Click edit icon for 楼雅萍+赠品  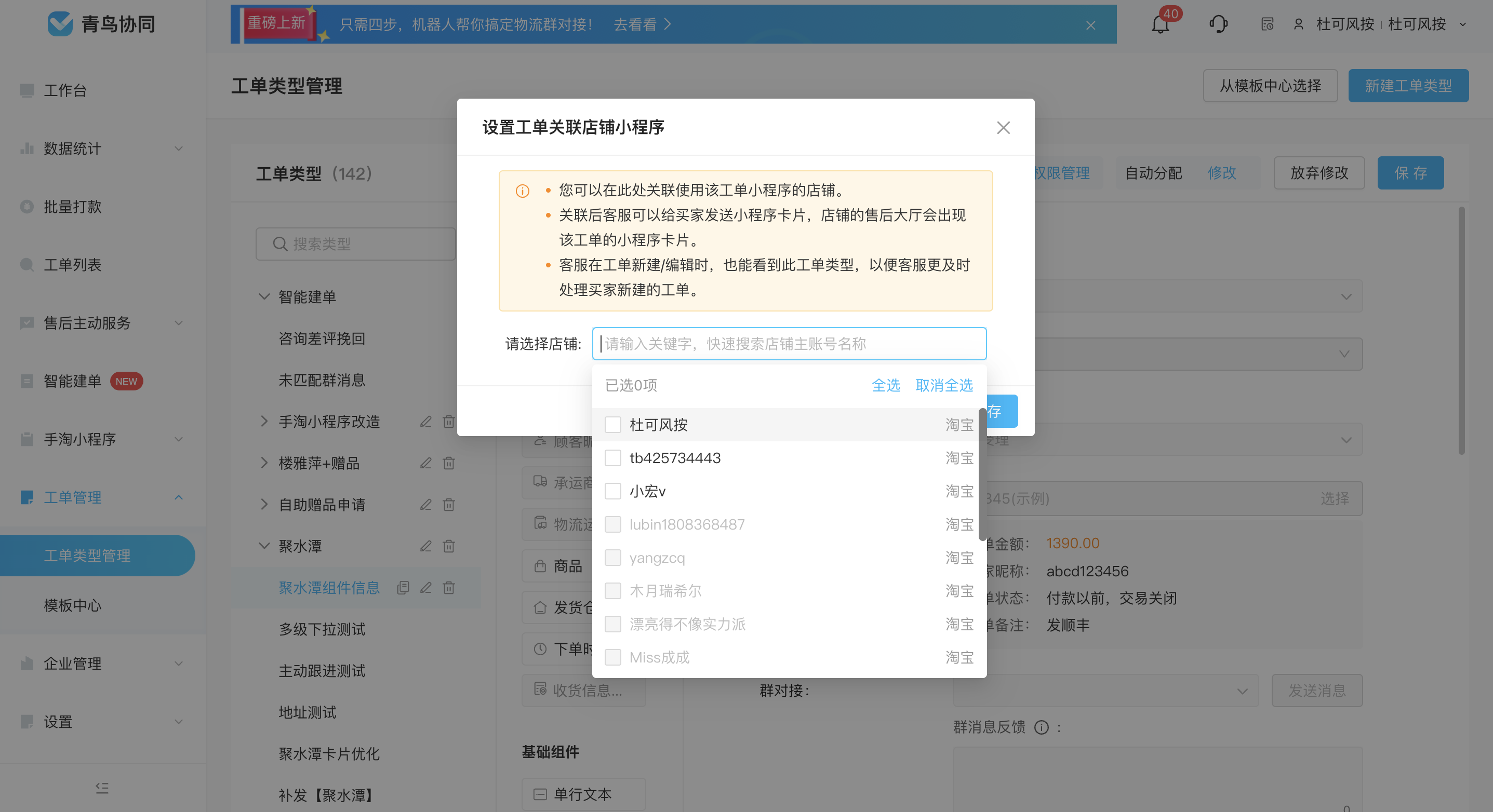pos(426,463)
